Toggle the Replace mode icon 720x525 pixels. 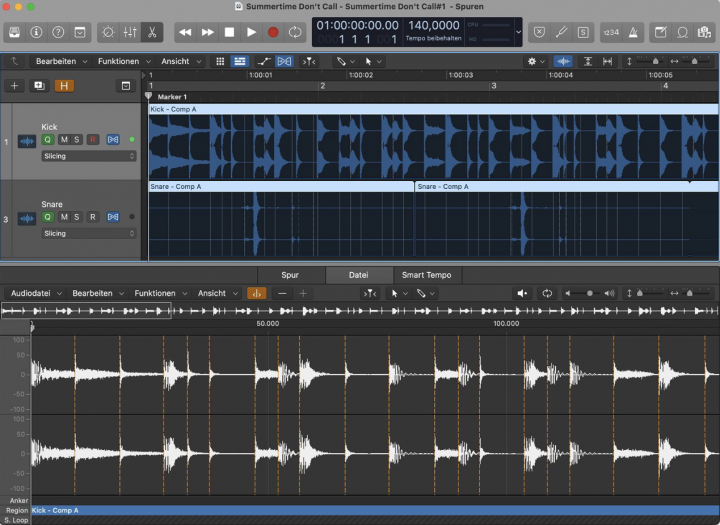[x=539, y=32]
